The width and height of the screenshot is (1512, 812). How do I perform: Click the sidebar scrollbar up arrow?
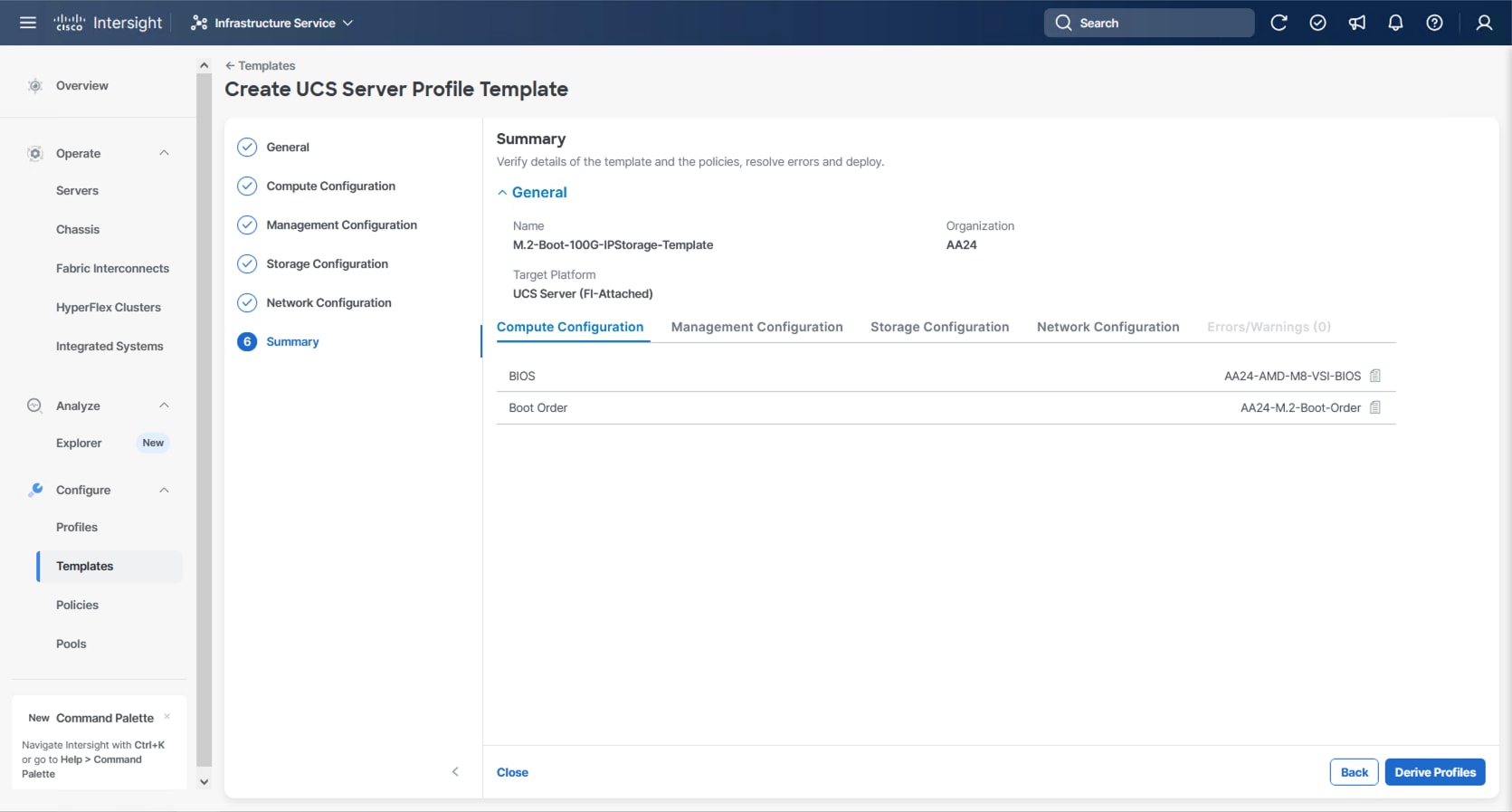click(204, 65)
